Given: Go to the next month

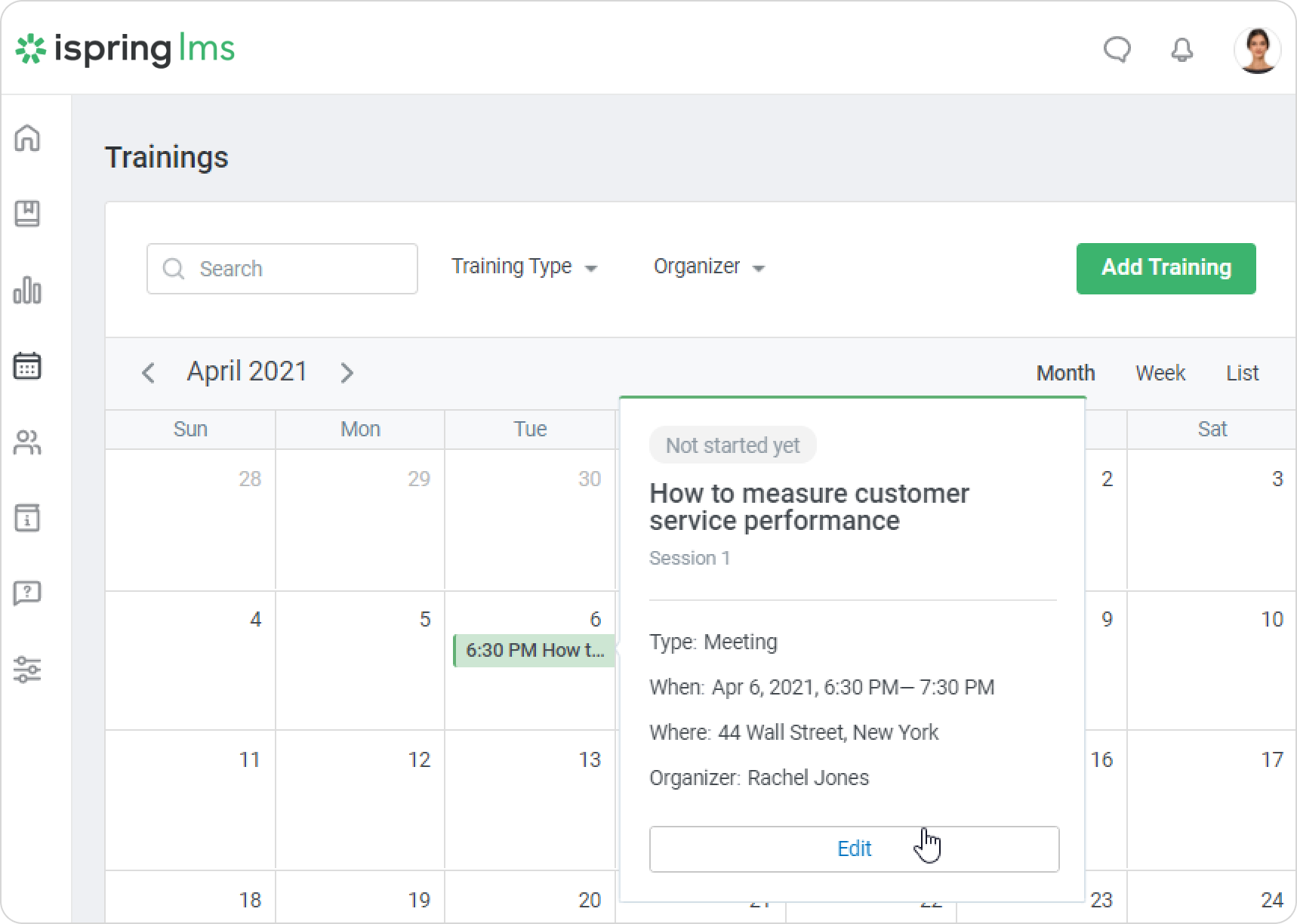Looking at the screenshot, I should pos(347,373).
